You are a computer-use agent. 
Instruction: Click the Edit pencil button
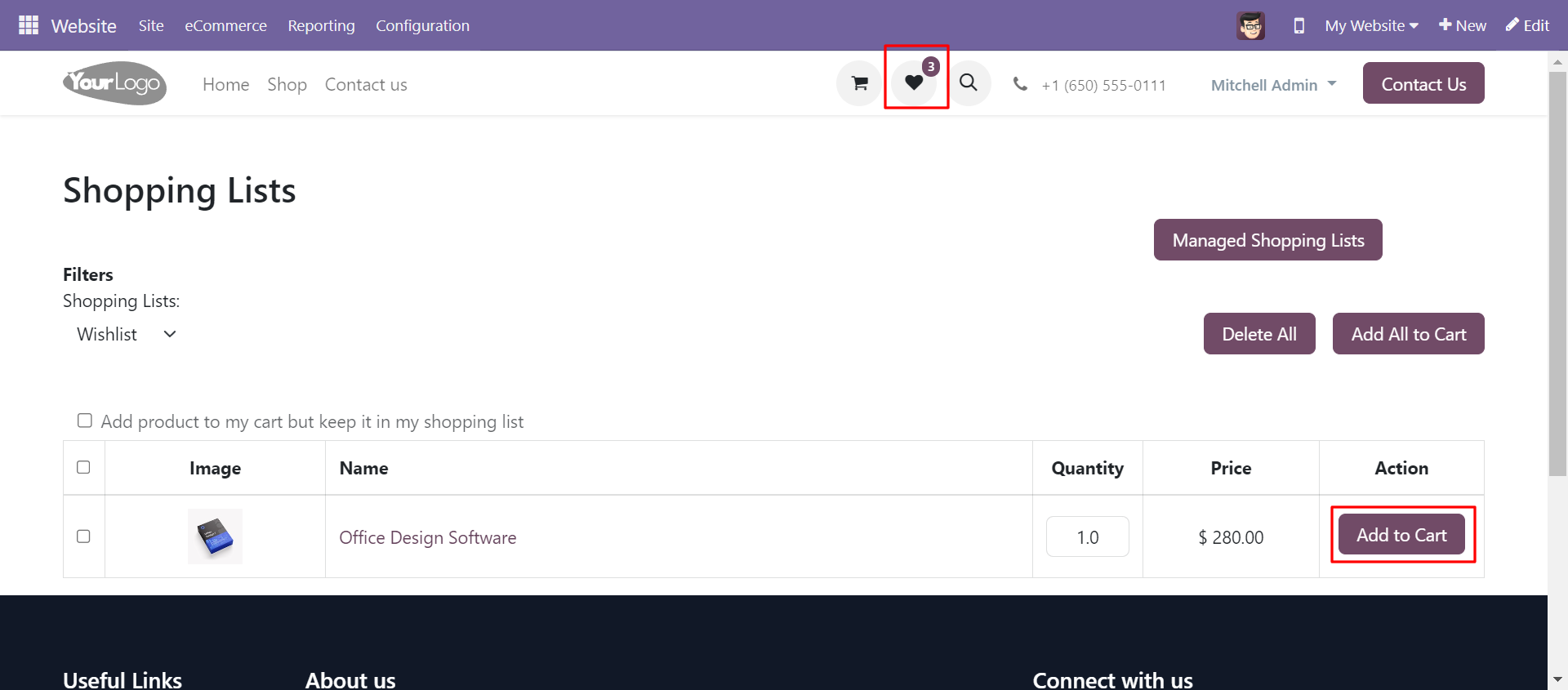coord(1527,25)
